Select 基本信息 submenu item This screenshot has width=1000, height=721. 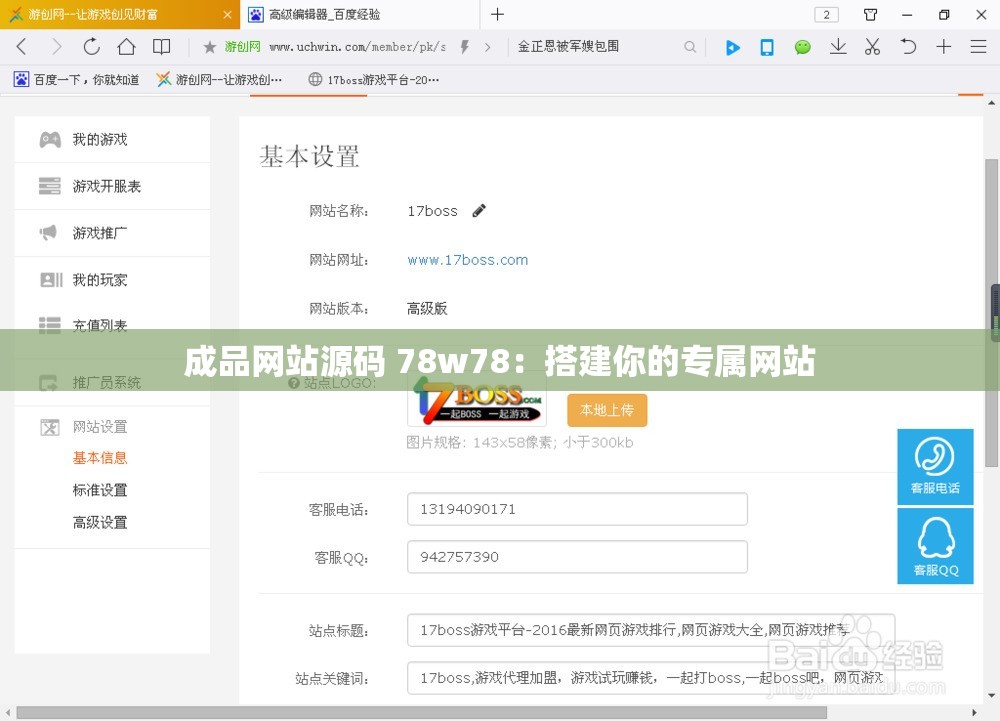pyautogui.click(x=100, y=458)
